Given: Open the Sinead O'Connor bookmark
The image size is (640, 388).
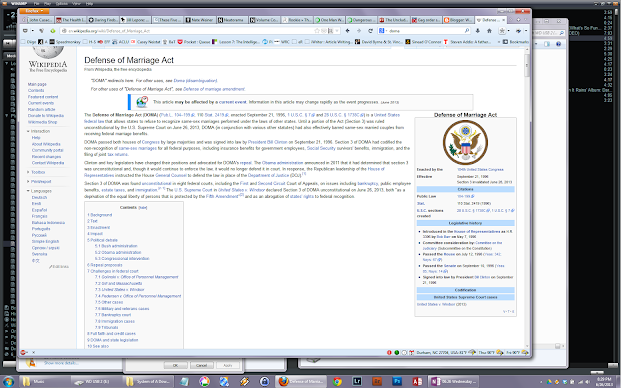Looking at the screenshot, I should coord(423,42).
